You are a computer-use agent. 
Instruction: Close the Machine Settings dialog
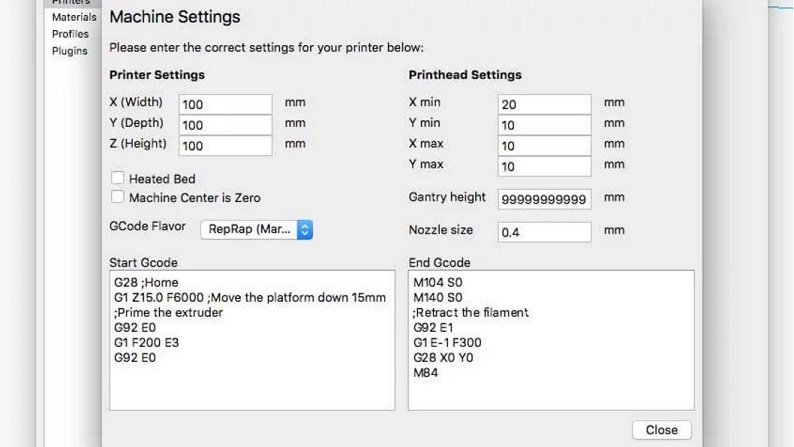[661, 430]
